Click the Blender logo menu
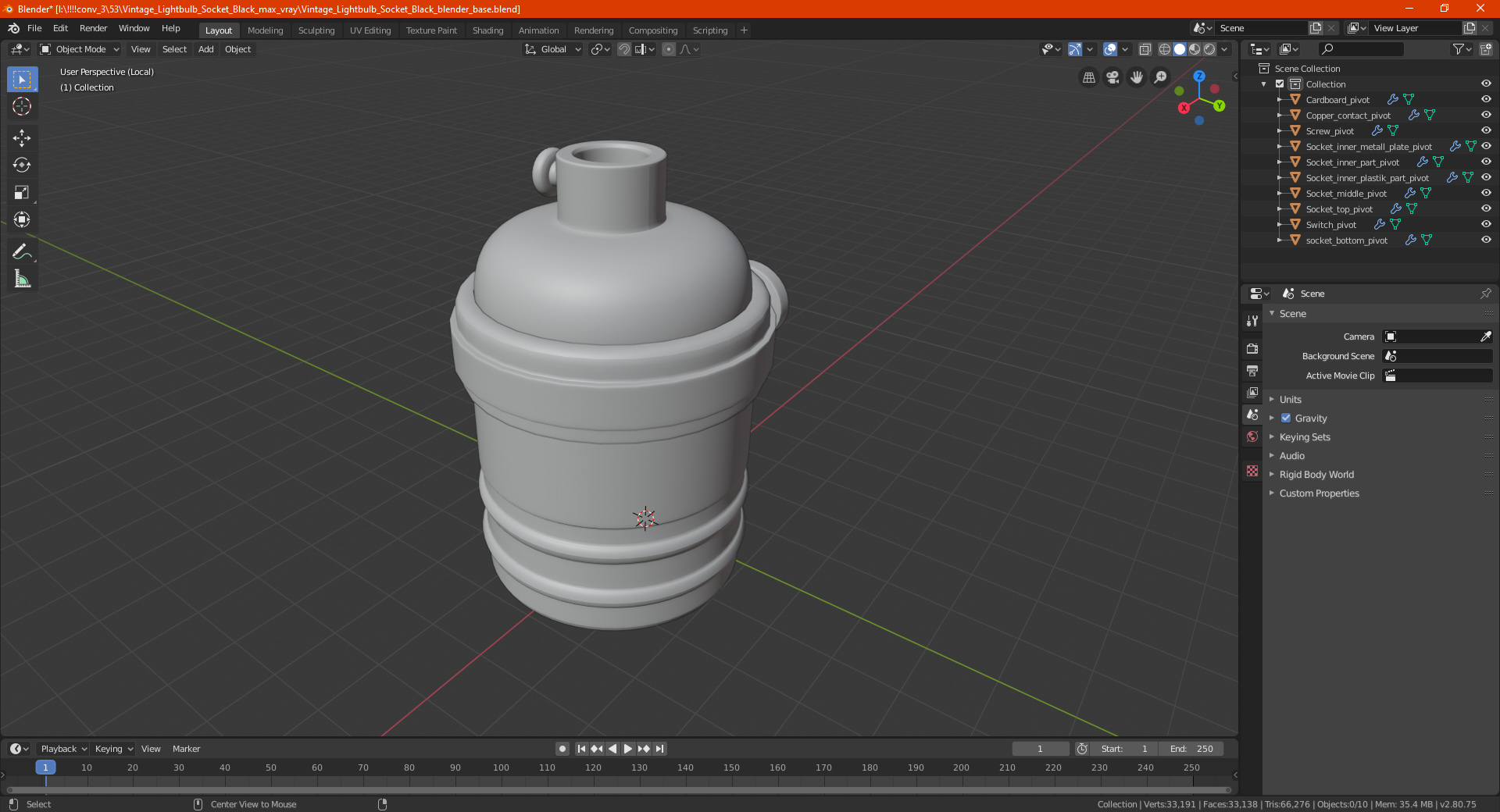 [13, 28]
